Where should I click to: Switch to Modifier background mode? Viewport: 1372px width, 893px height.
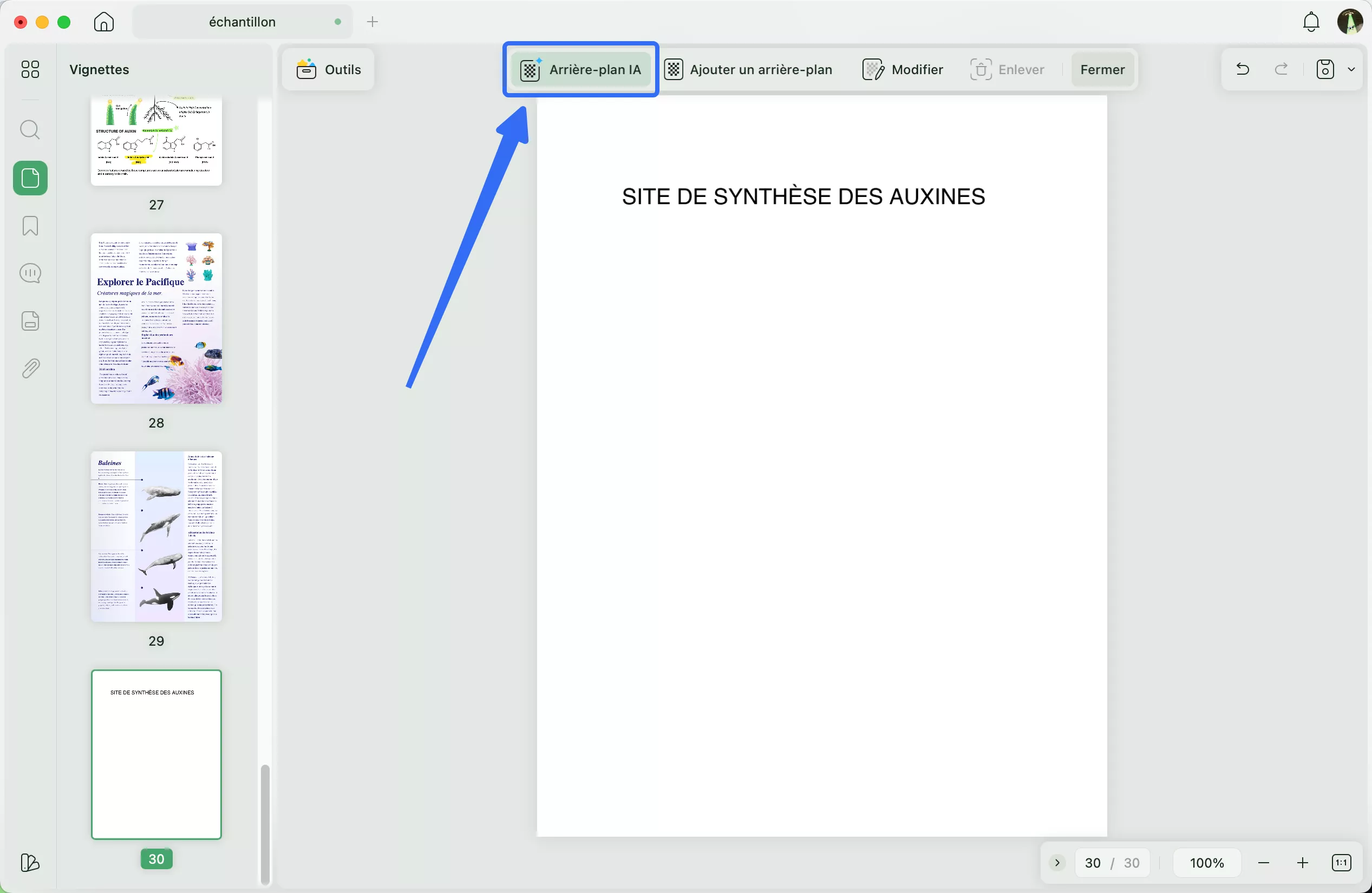coord(902,69)
